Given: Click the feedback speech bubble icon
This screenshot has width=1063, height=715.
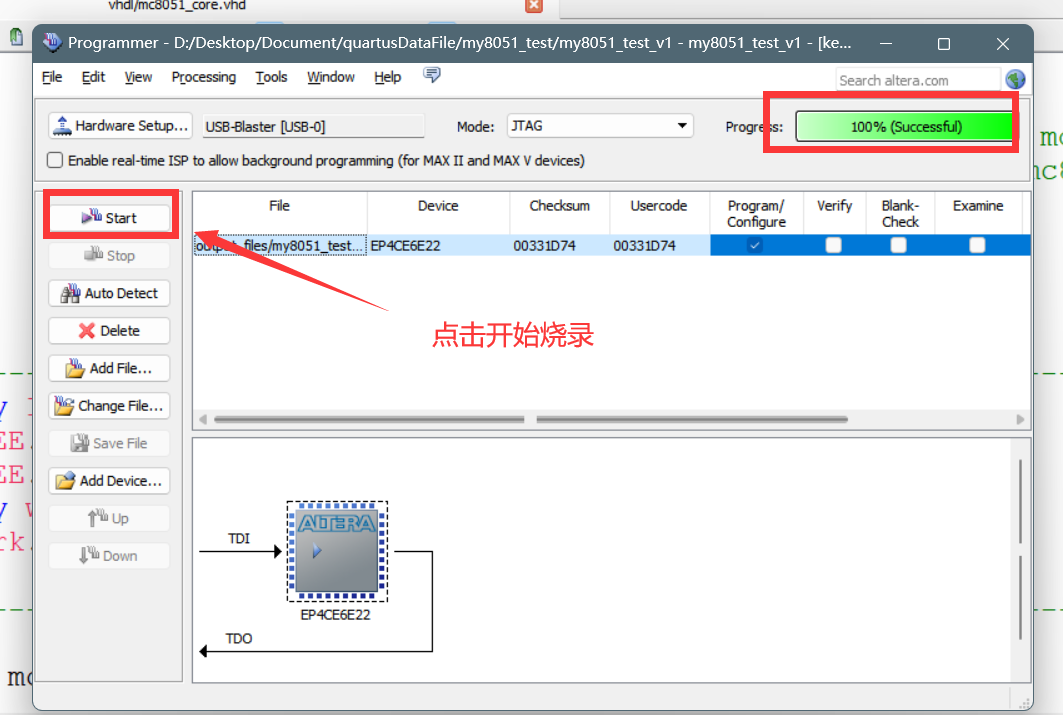Looking at the screenshot, I should click(432, 75).
